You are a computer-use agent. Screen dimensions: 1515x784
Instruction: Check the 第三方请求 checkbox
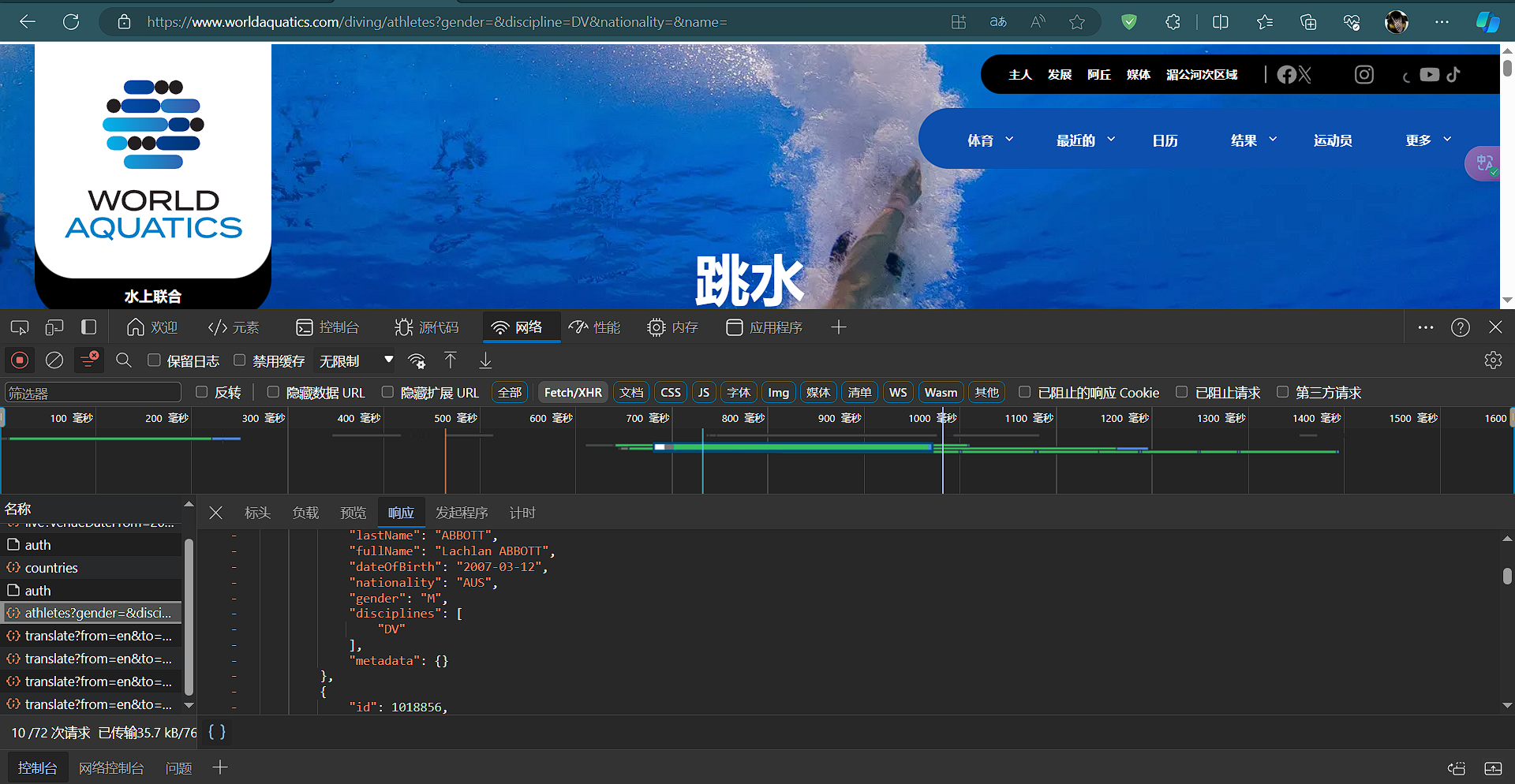[1283, 392]
